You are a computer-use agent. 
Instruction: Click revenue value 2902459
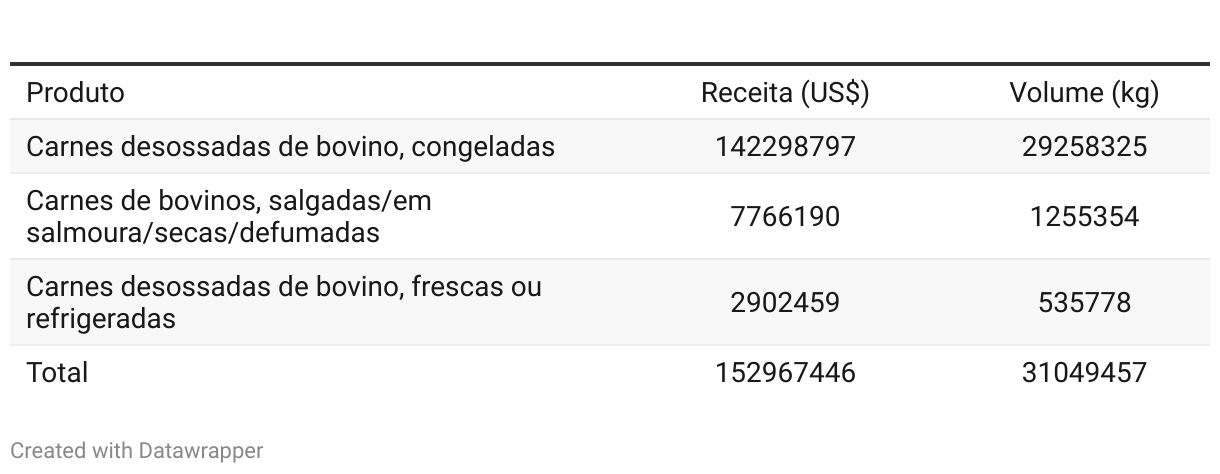pos(785,302)
